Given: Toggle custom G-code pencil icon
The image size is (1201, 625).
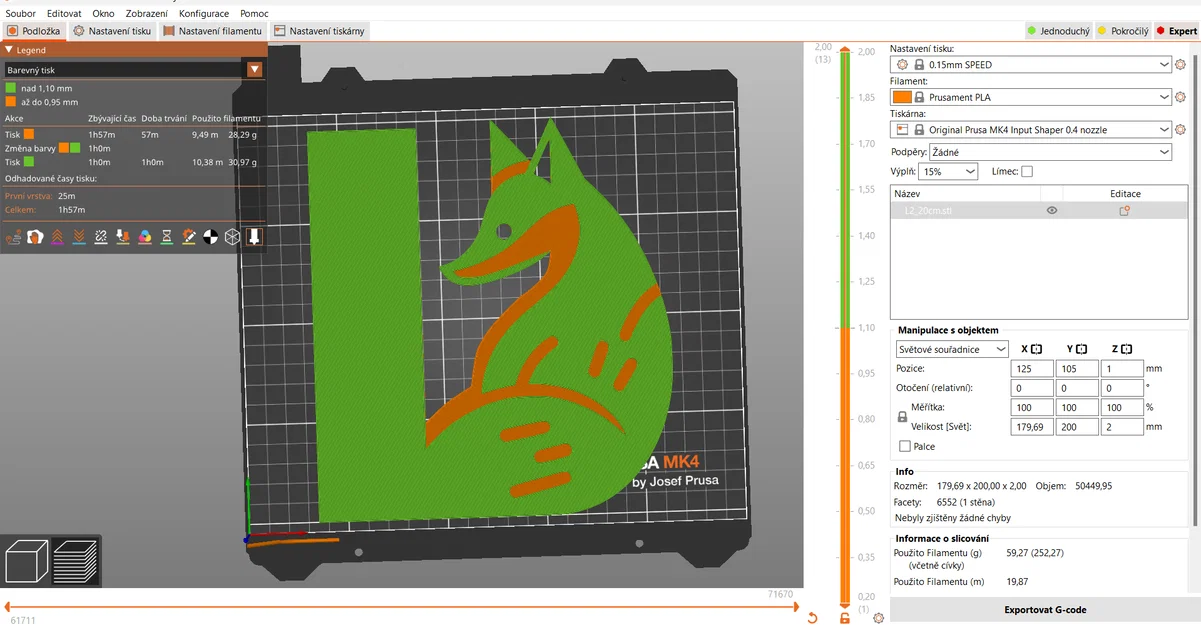Looking at the screenshot, I should 189,237.
